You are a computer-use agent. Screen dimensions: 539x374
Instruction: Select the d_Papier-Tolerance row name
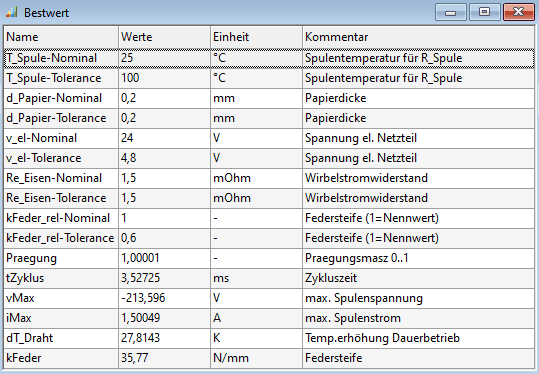pos(56,118)
